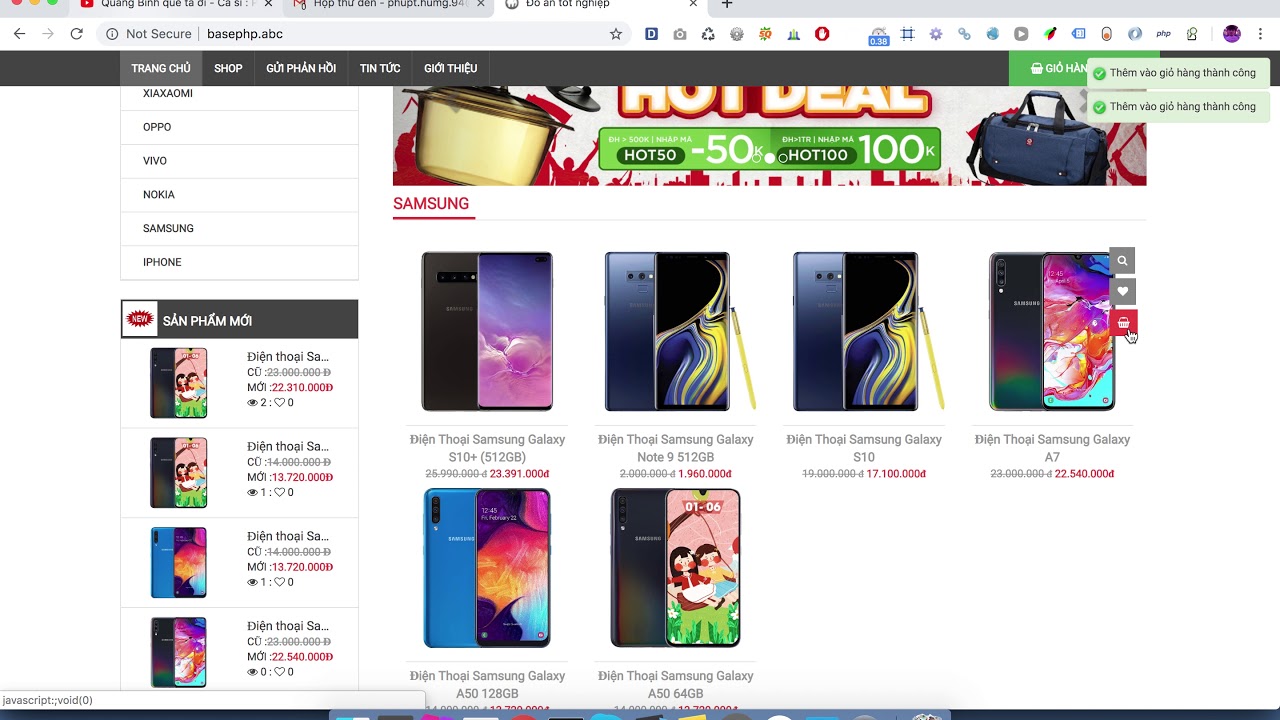Close the Gmail Hộp thư đến tab

[481, 5]
